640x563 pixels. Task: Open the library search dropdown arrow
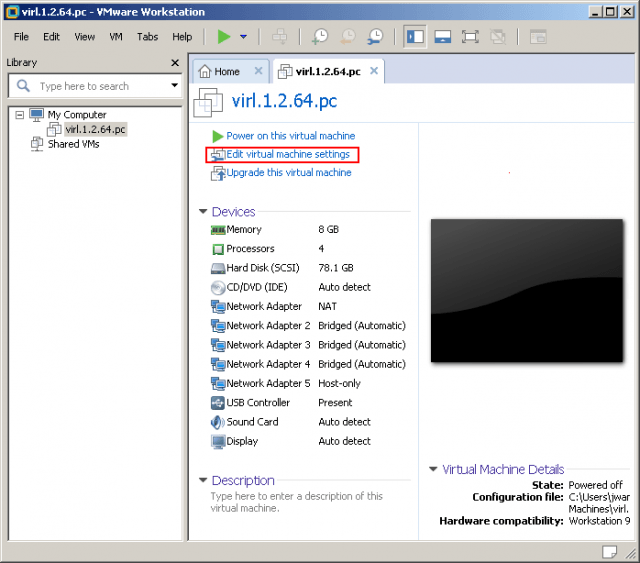174,85
